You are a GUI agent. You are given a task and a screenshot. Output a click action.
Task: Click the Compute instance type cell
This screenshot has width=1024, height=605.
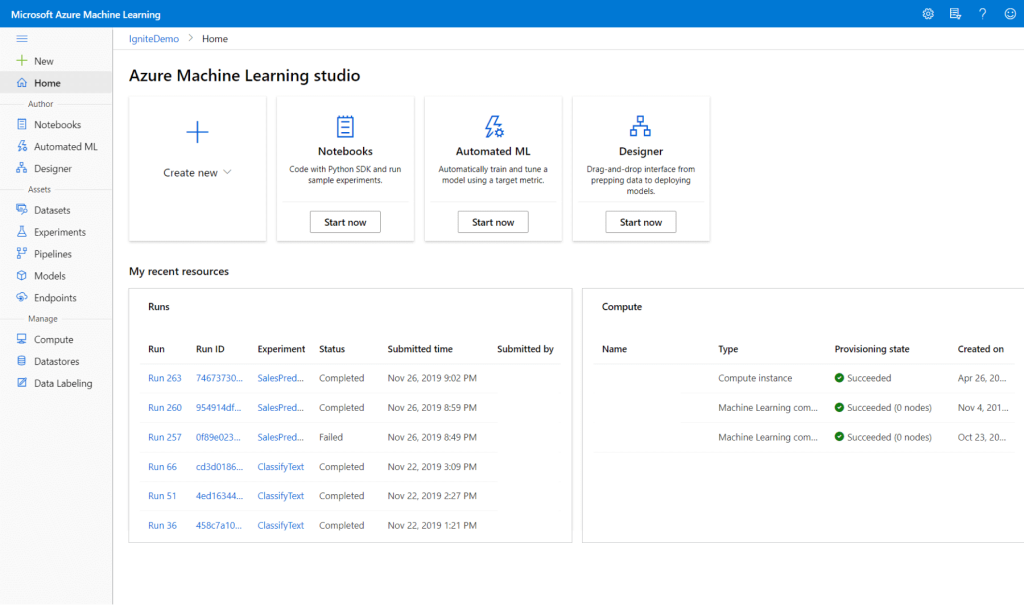pos(755,378)
